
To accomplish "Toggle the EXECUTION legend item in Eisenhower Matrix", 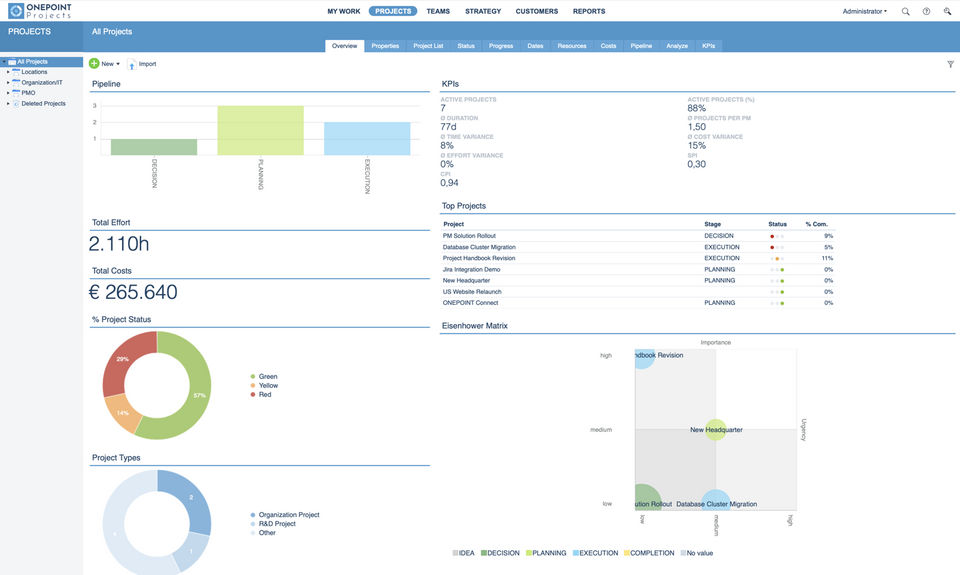I will (x=595, y=553).
